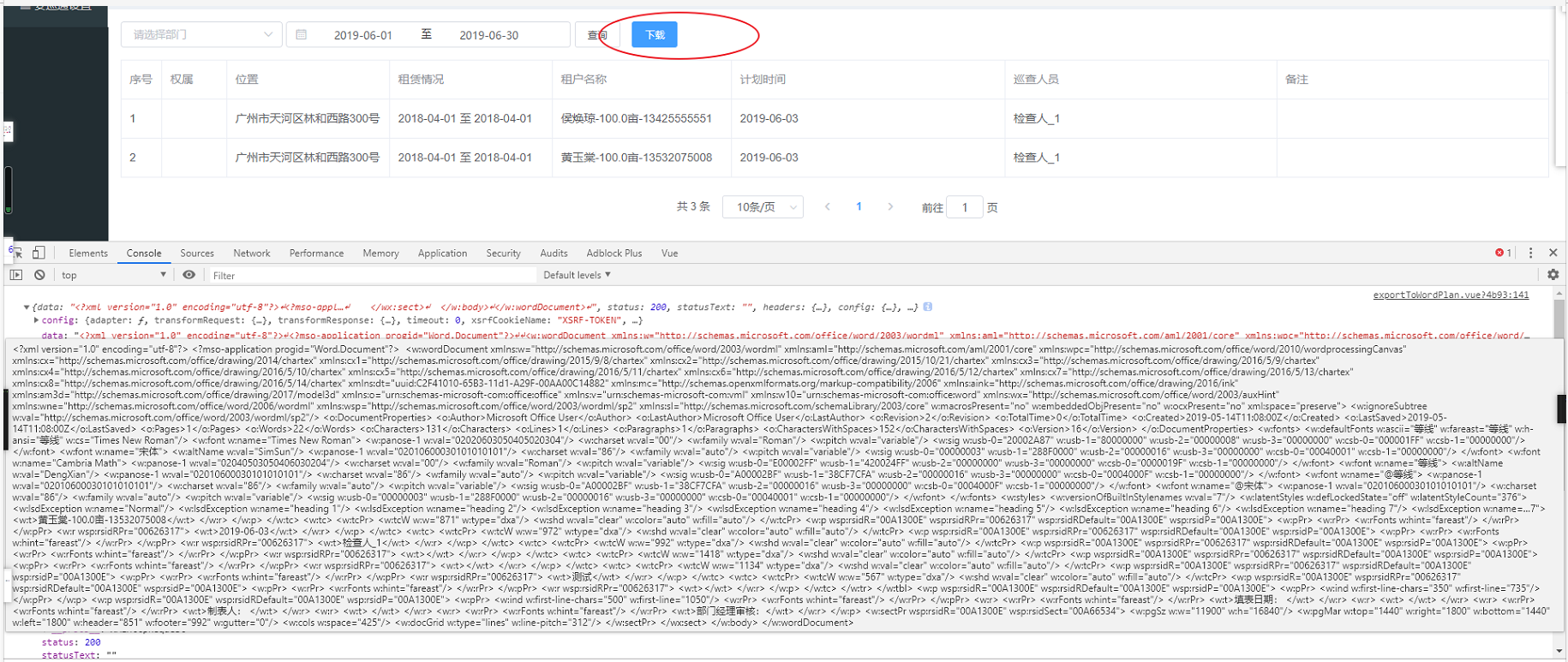Open the 10条/页 page size dropdown

(x=763, y=207)
